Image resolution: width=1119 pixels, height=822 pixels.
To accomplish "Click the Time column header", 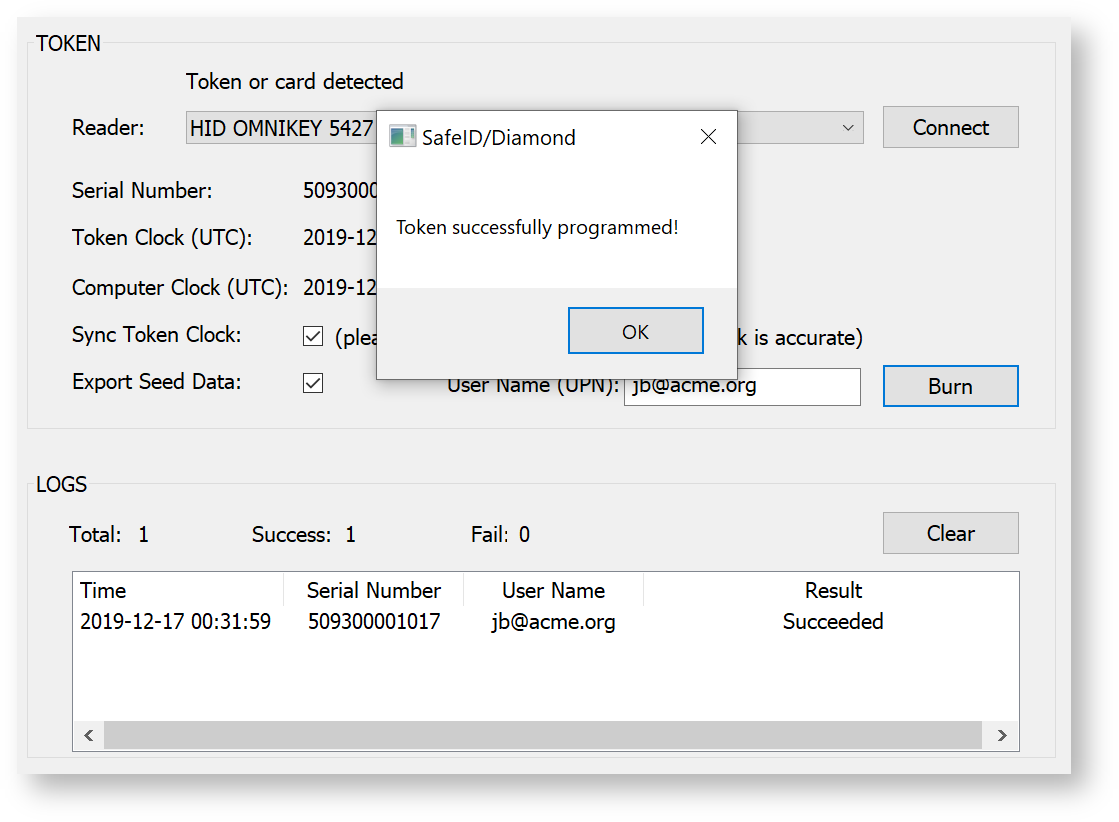I will pos(103,590).
